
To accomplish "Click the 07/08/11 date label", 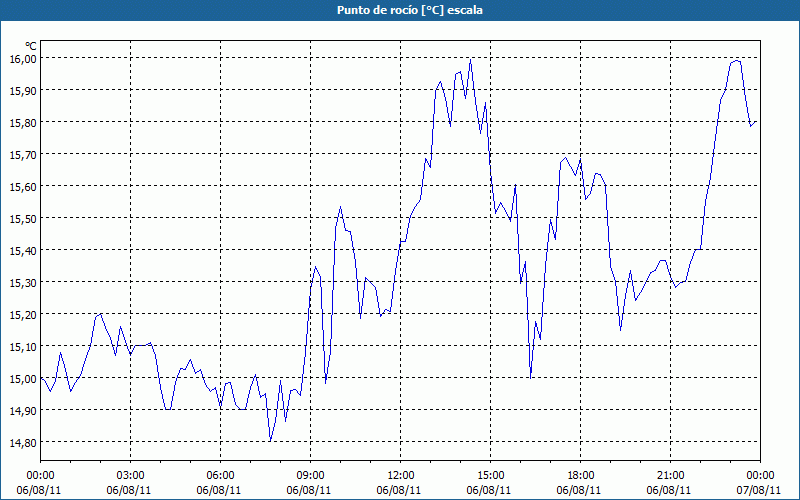I will coord(759,490).
